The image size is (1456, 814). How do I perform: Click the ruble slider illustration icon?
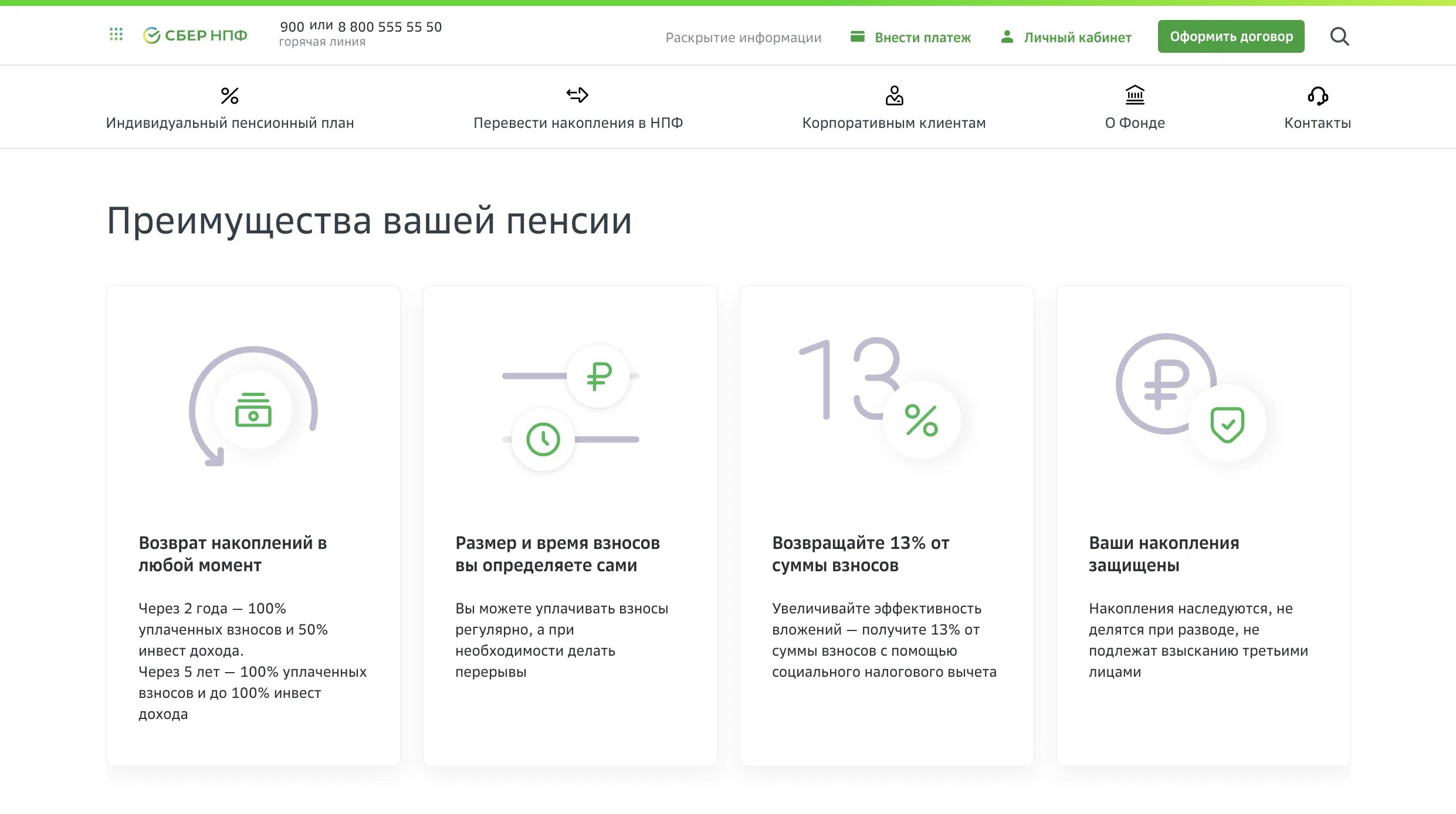pyautogui.click(x=599, y=376)
